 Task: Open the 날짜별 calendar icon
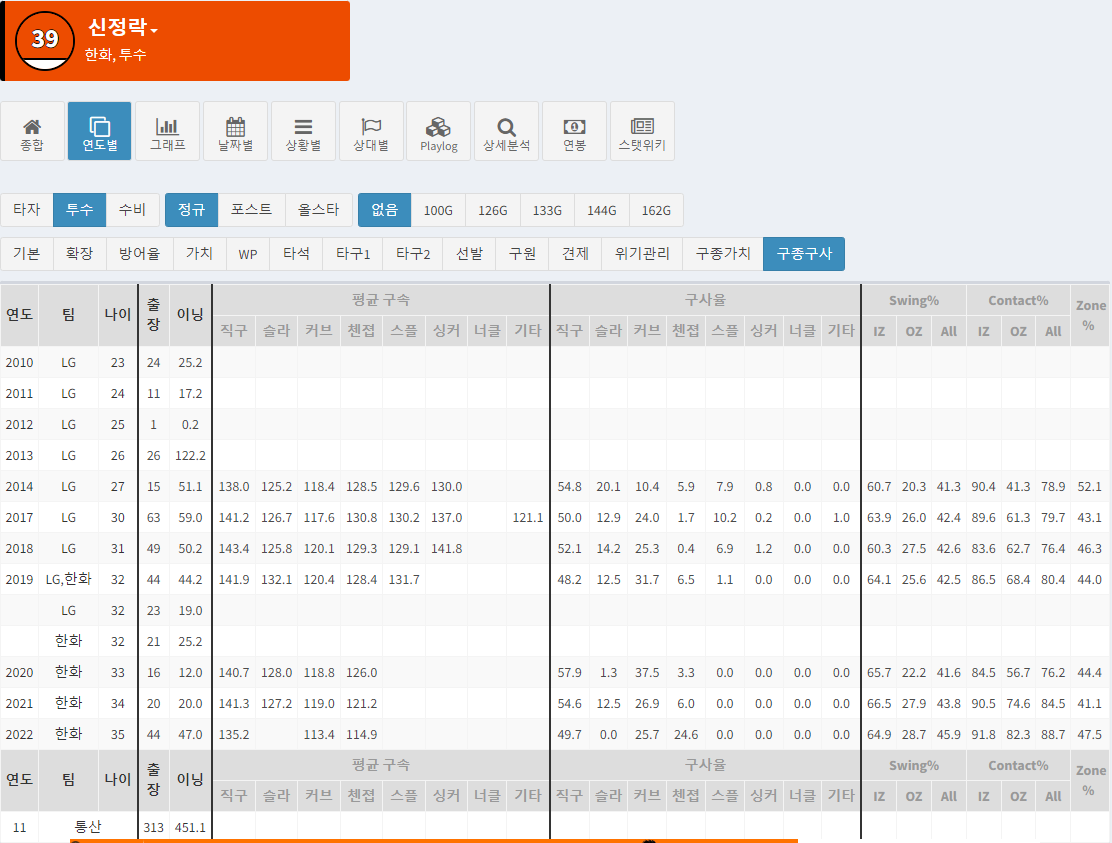pos(235,131)
